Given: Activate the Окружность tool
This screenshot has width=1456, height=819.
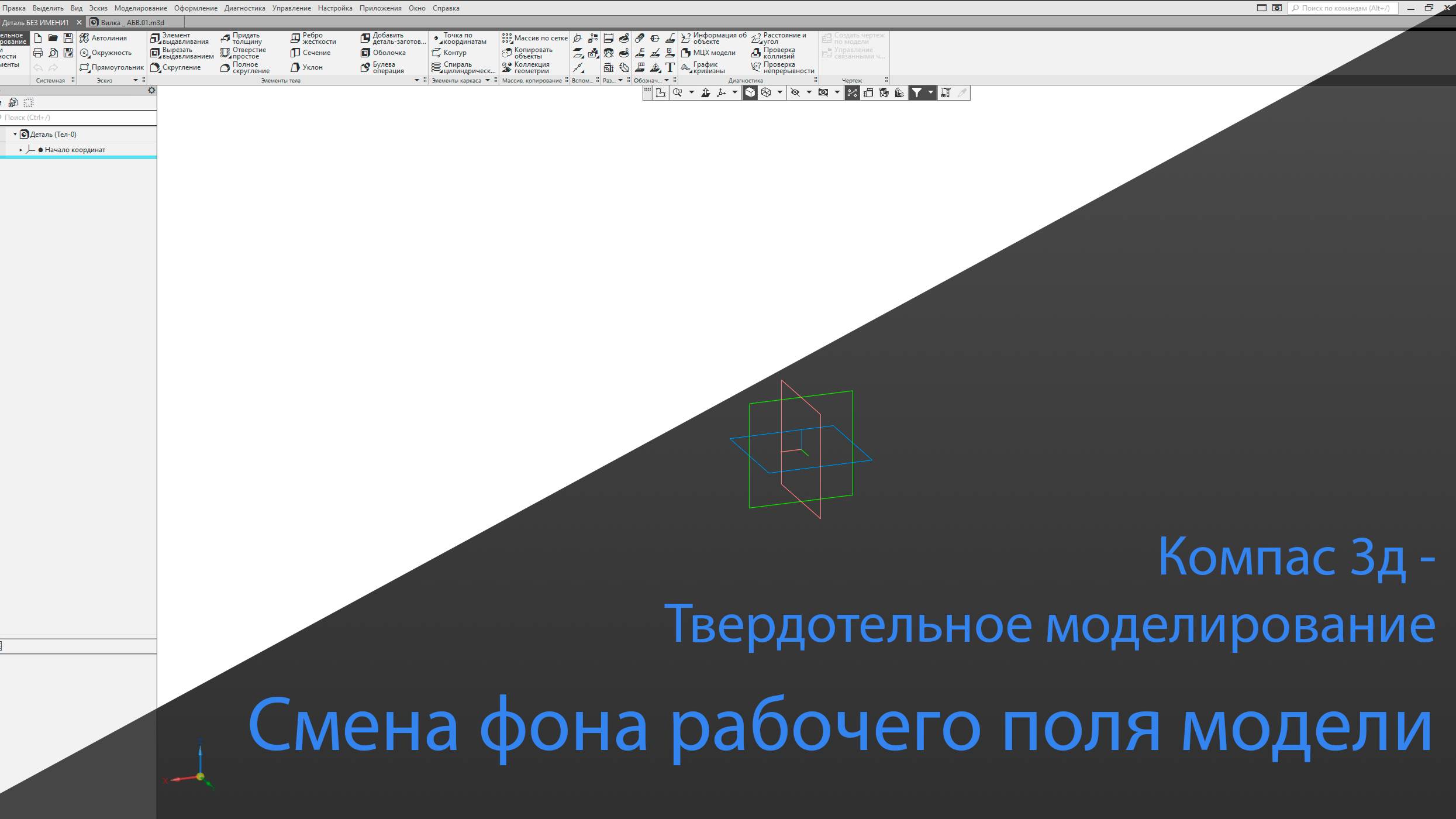Looking at the screenshot, I should [x=110, y=52].
